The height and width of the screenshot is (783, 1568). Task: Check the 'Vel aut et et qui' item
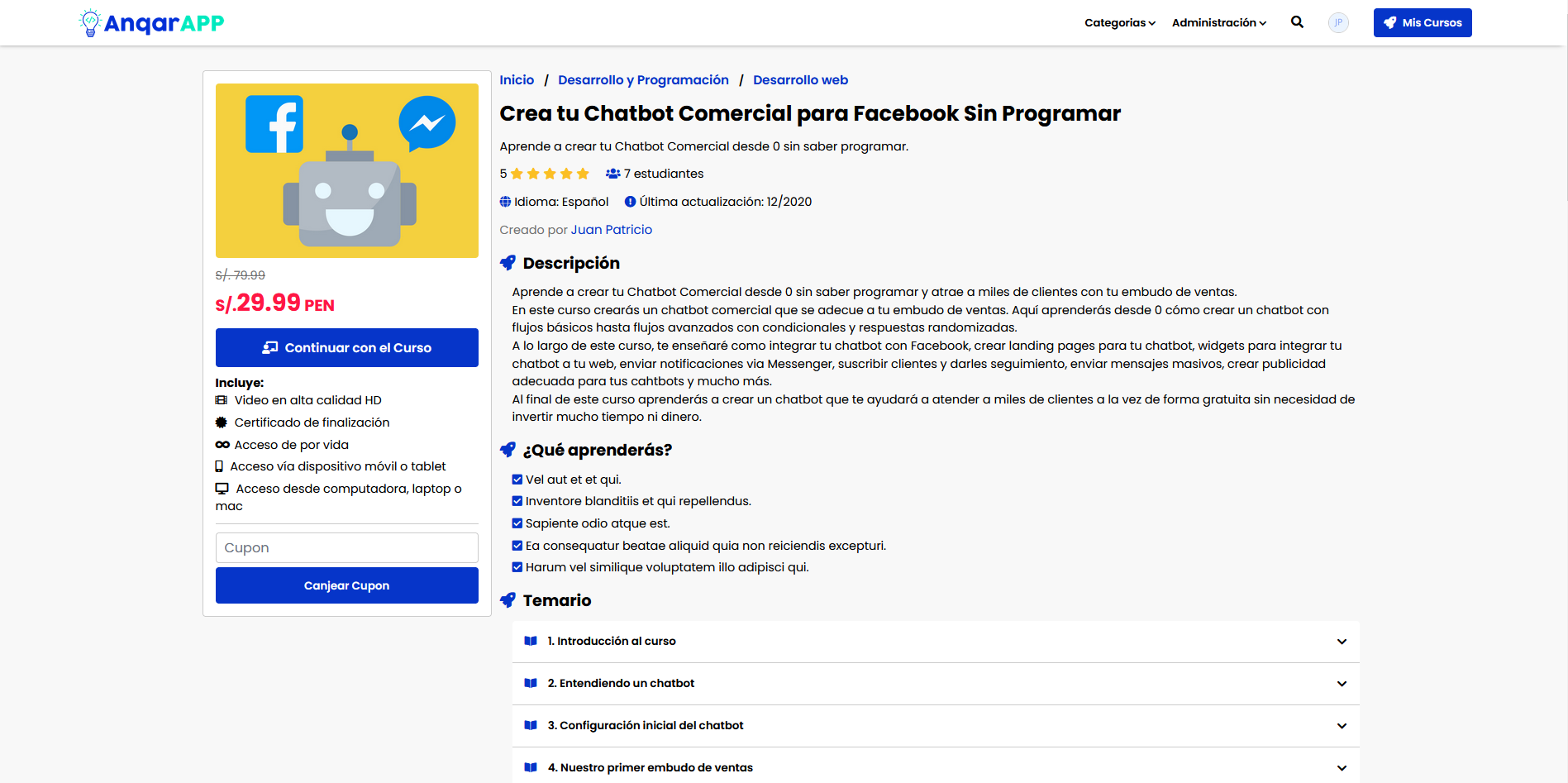pos(517,479)
